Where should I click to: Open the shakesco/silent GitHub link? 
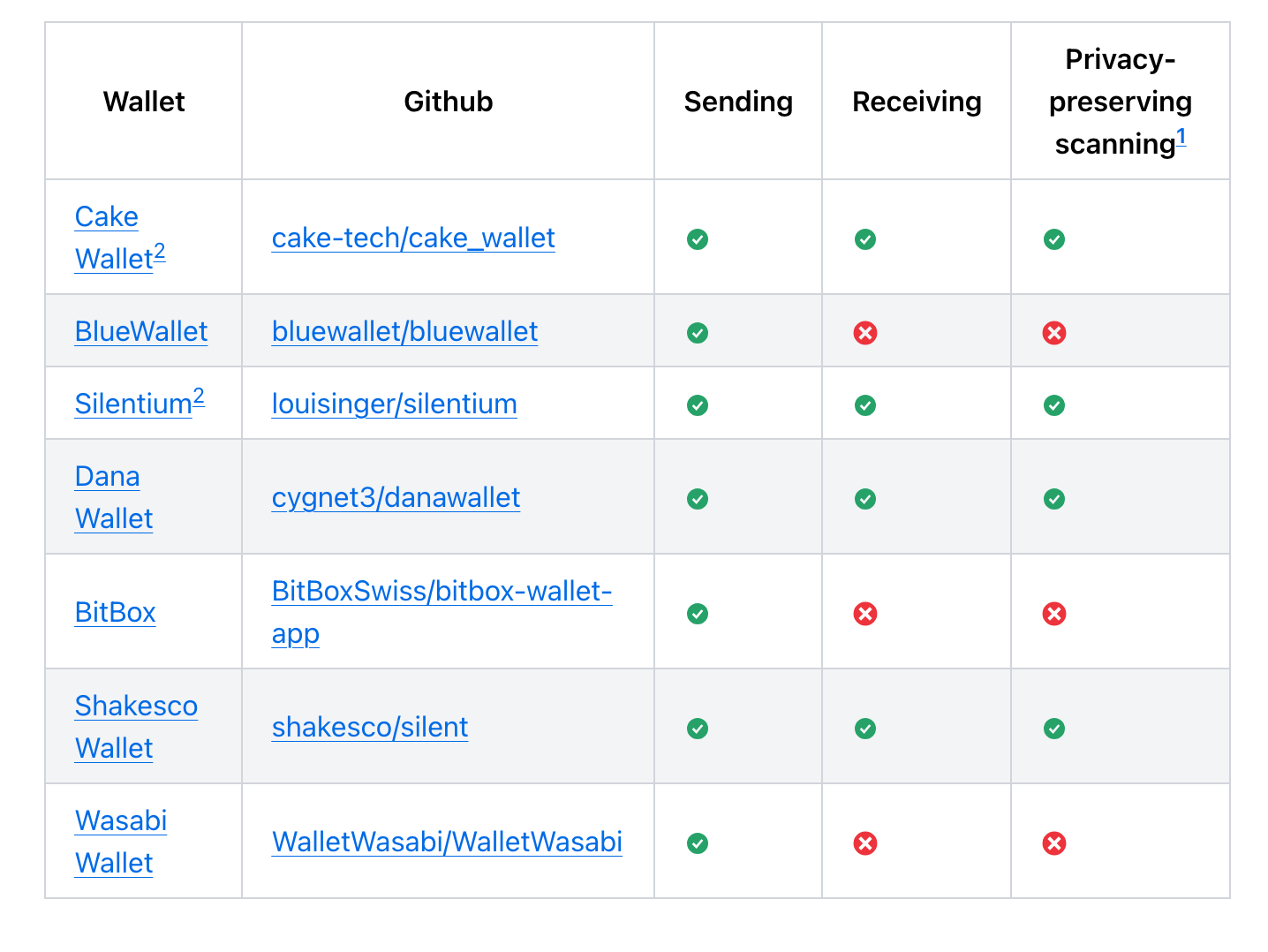pos(370,727)
